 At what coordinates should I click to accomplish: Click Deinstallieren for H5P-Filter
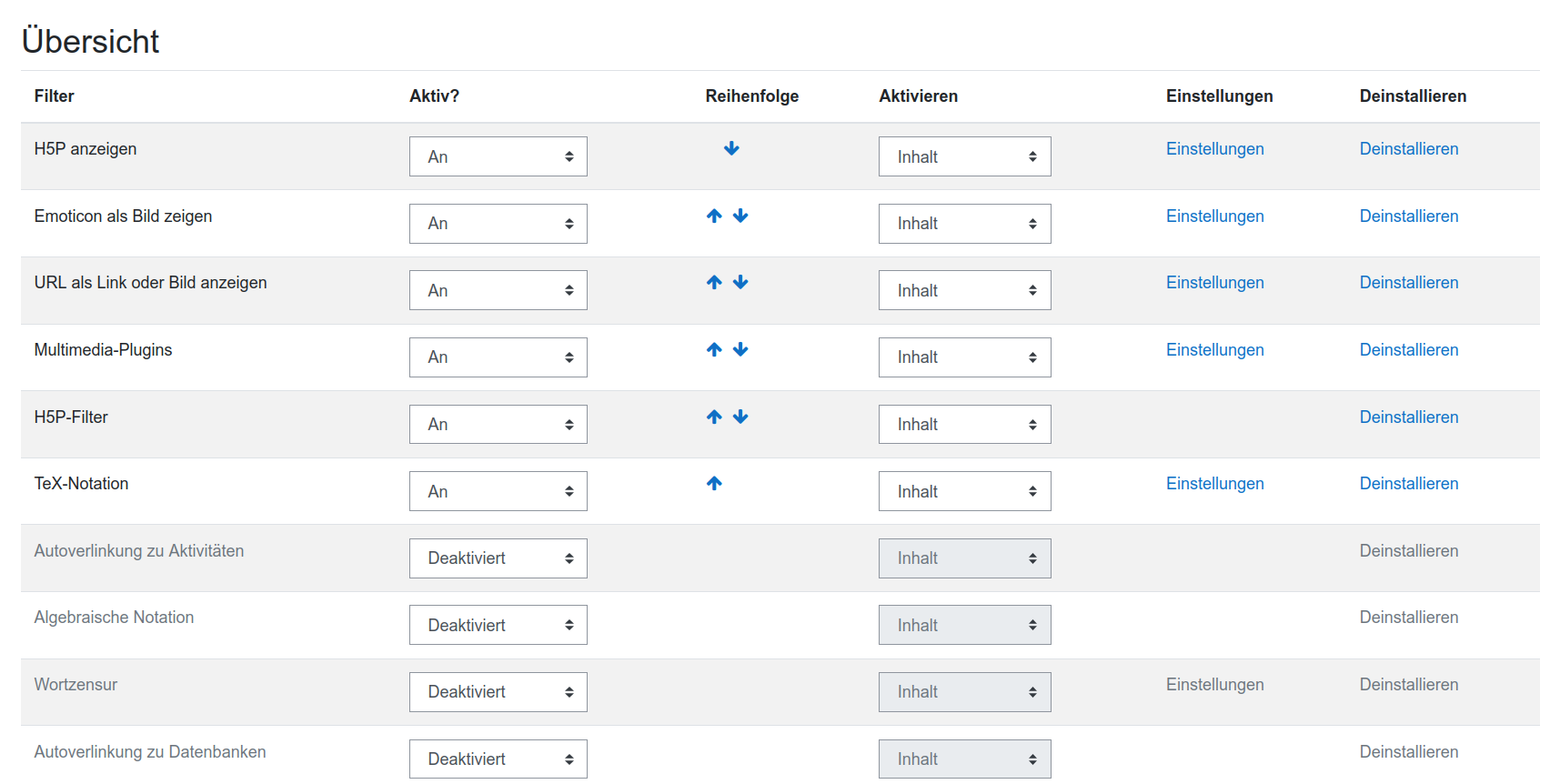click(x=1408, y=417)
